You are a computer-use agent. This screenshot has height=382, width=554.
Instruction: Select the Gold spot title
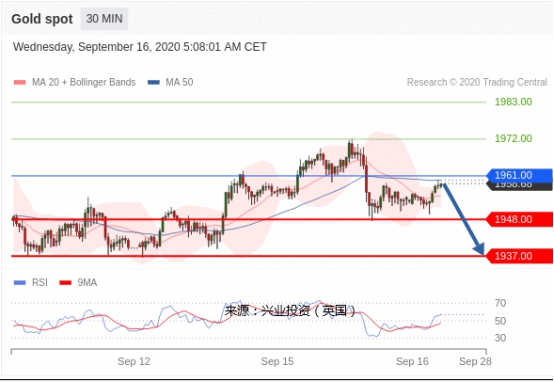coord(42,19)
